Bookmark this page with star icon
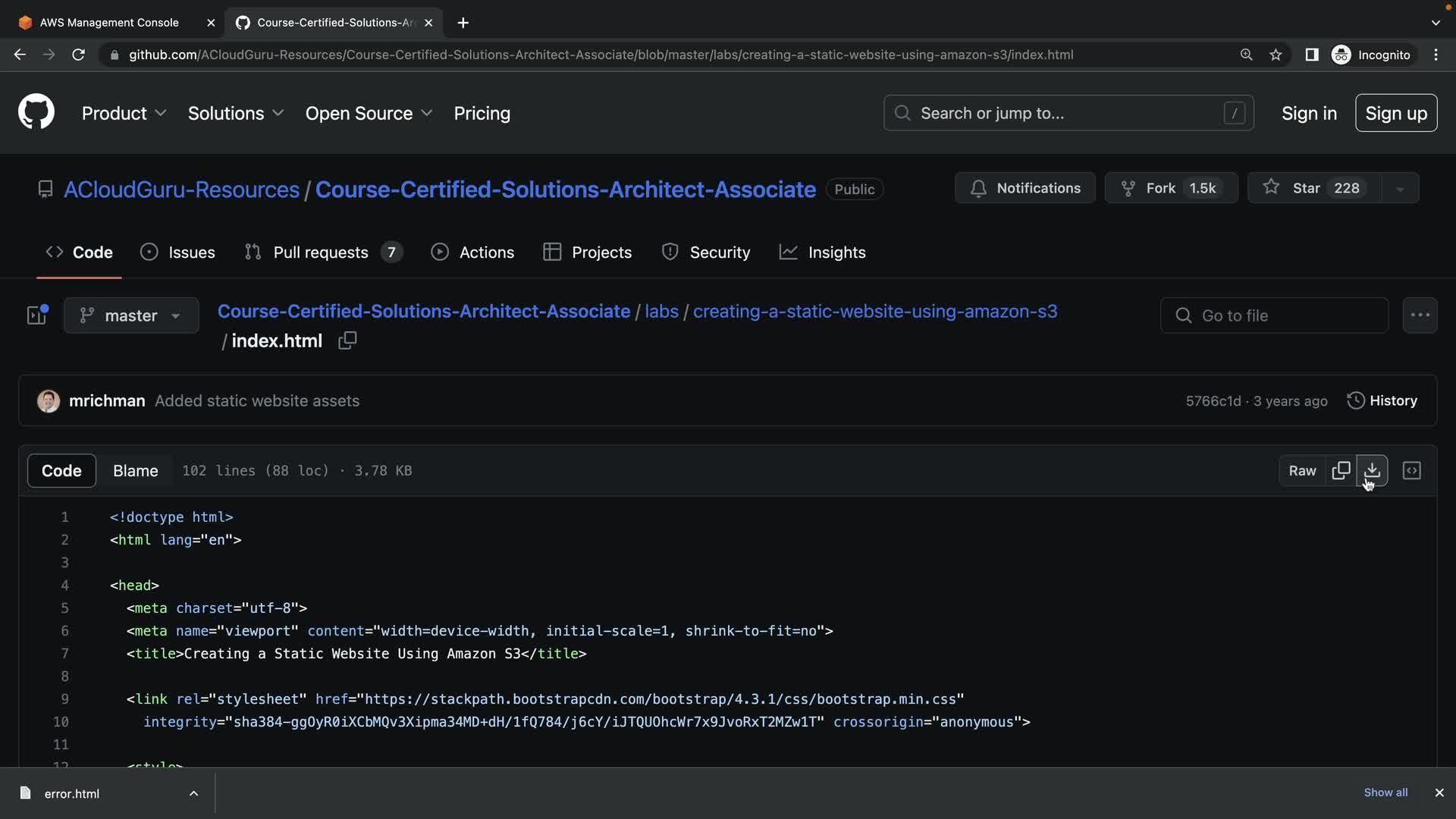Image resolution: width=1456 pixels, height=819 pixels. pyautogui.click(x=1276, y=55)
